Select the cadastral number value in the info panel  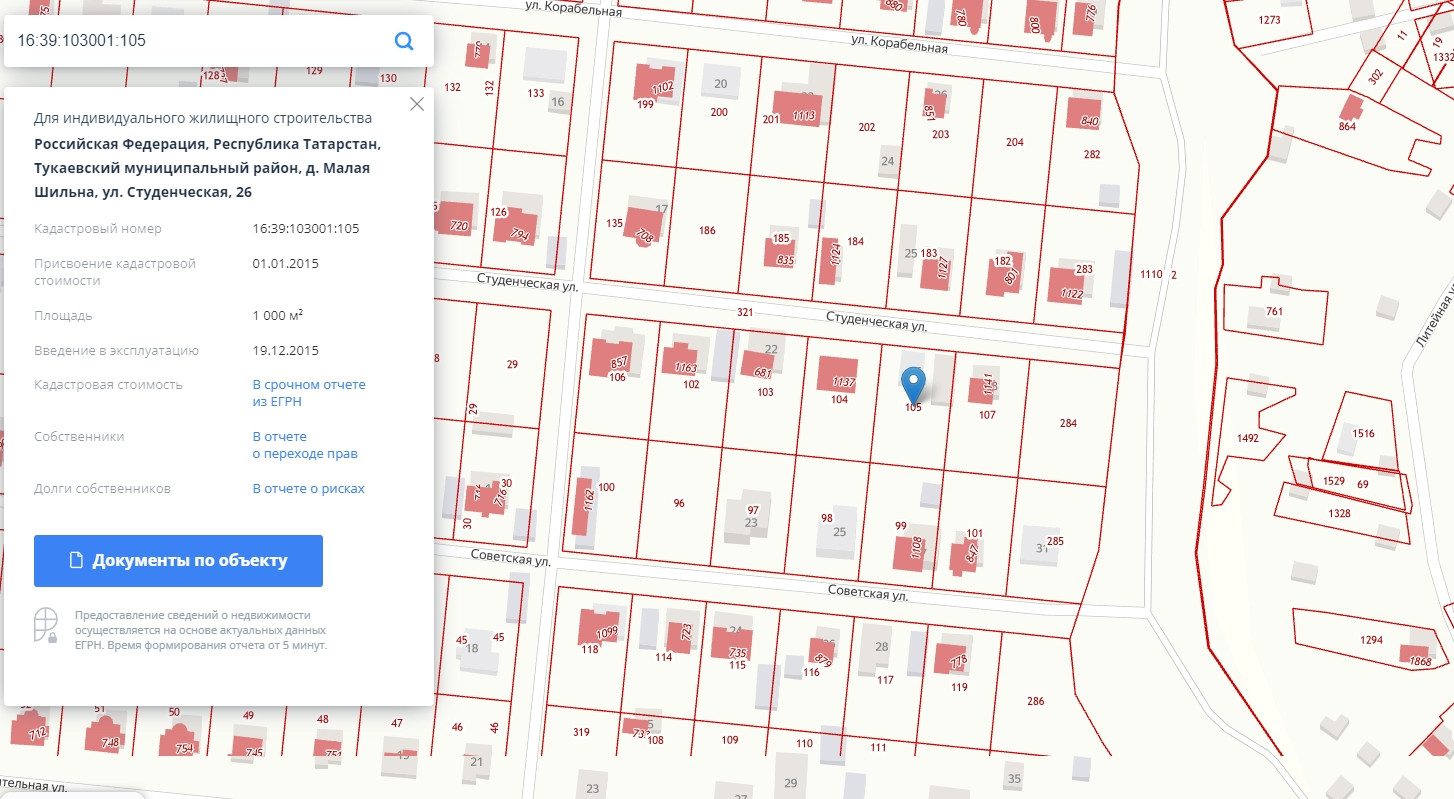tap(306, 228)
